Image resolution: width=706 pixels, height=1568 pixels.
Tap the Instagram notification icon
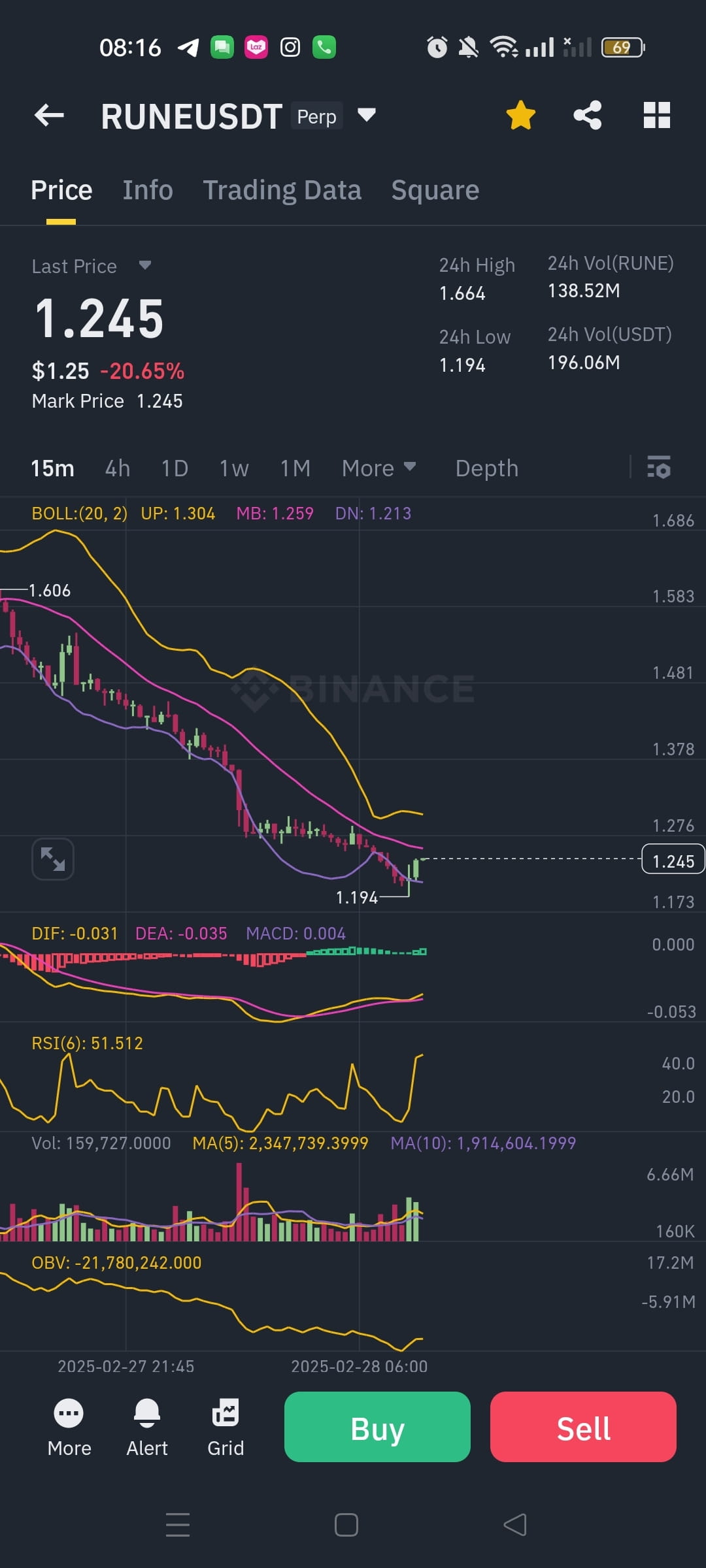pyautogui.click(x=290, y=47)
